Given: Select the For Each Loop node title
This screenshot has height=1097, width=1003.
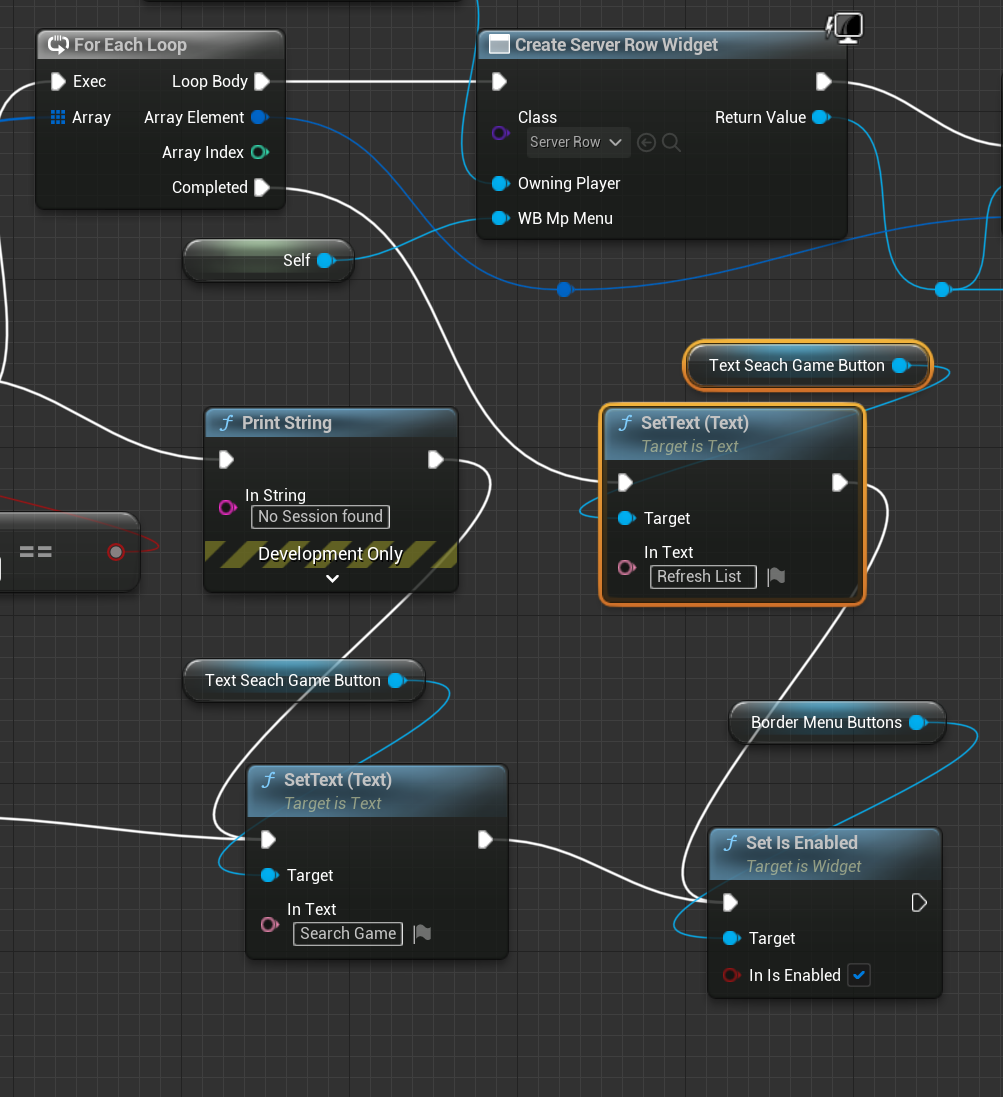Looking at the screenshot, I should pos(130,45).
